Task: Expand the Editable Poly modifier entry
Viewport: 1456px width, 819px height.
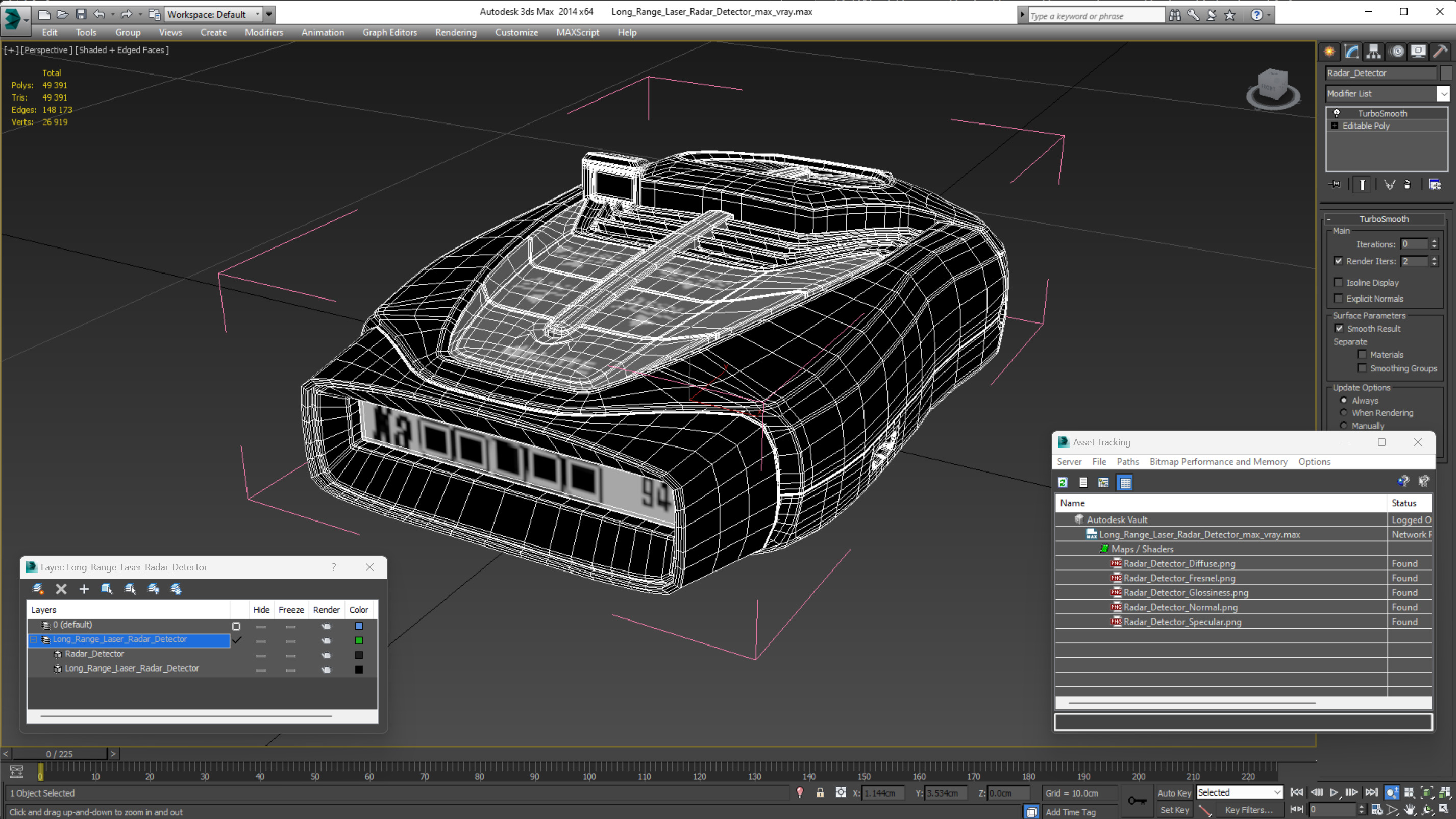Action: tap(1335, 126)
